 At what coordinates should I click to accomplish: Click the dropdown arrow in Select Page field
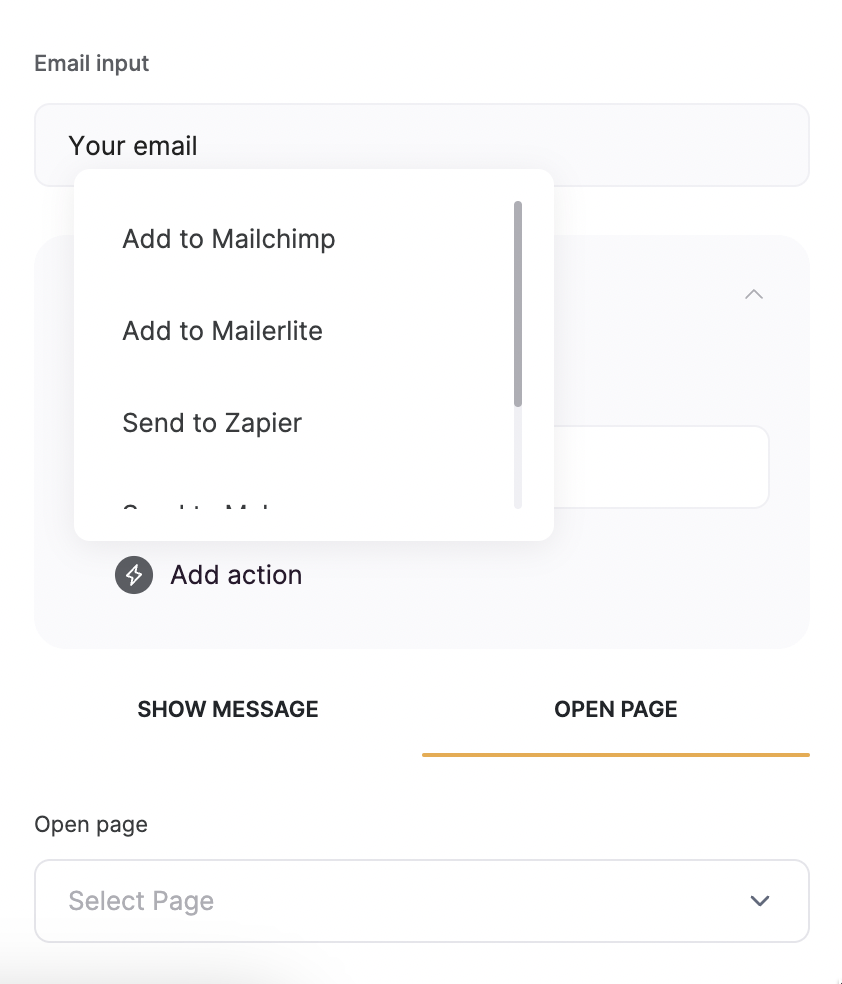click(x=759, y=900)
